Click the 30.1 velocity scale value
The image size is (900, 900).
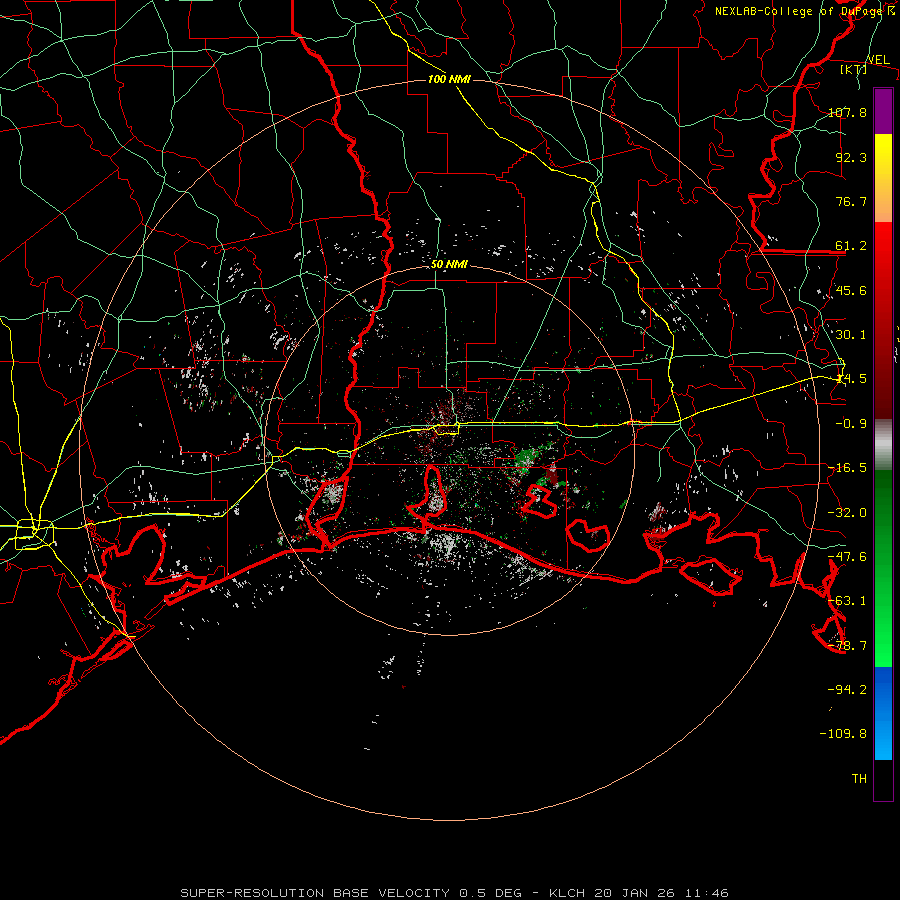(851, 335)
